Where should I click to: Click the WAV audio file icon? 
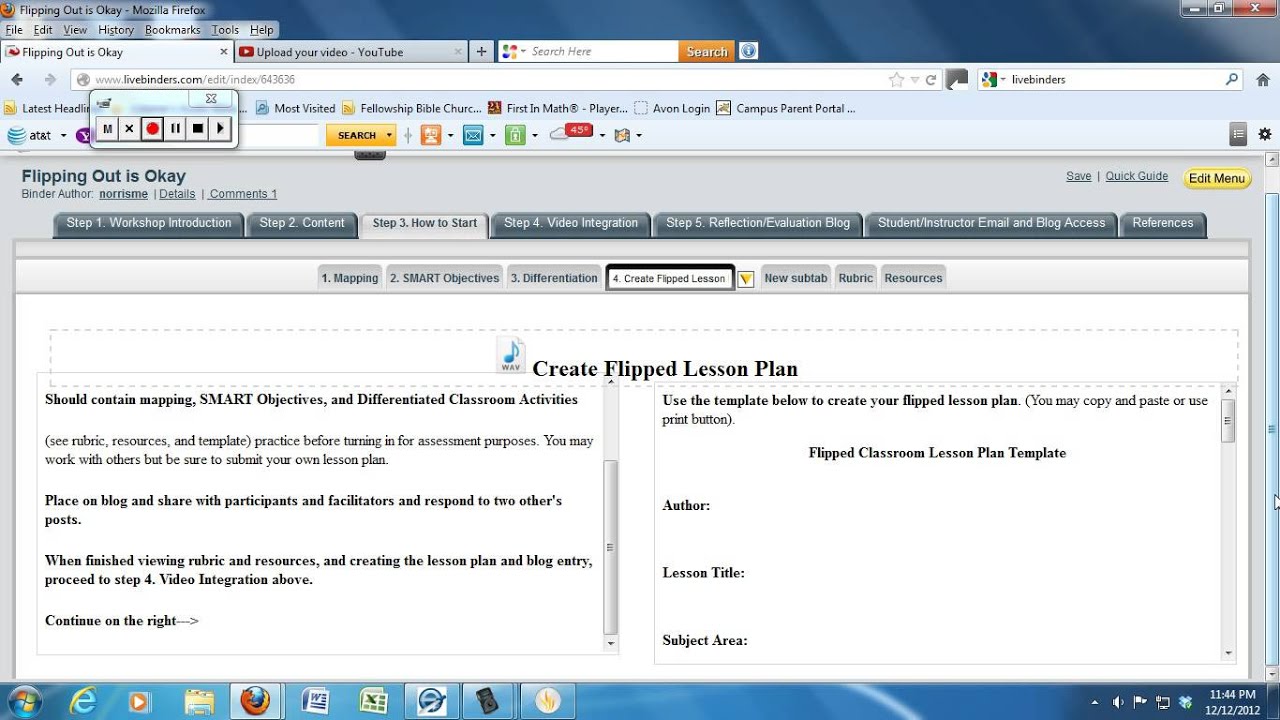[511, 355]
